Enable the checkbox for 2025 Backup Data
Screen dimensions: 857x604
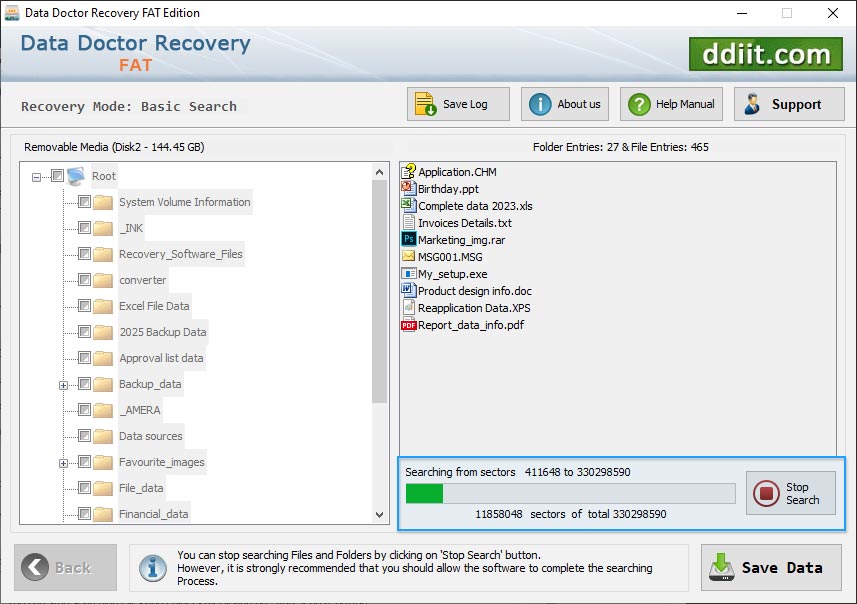(85, 331)
